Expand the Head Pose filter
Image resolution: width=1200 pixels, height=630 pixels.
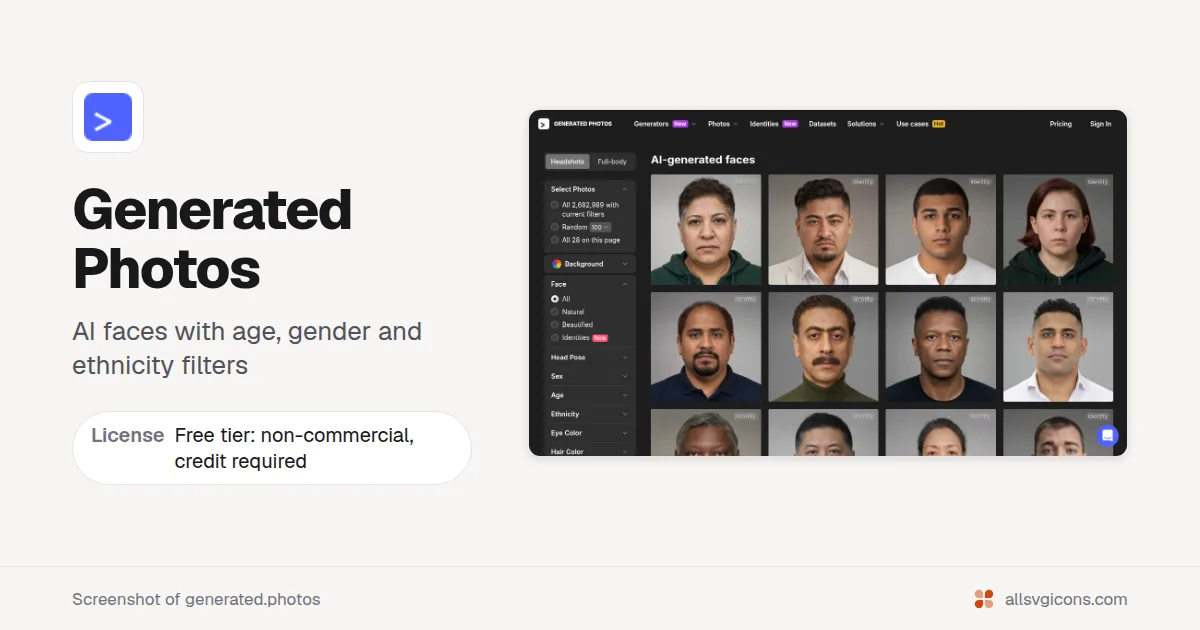click(590, 357)
